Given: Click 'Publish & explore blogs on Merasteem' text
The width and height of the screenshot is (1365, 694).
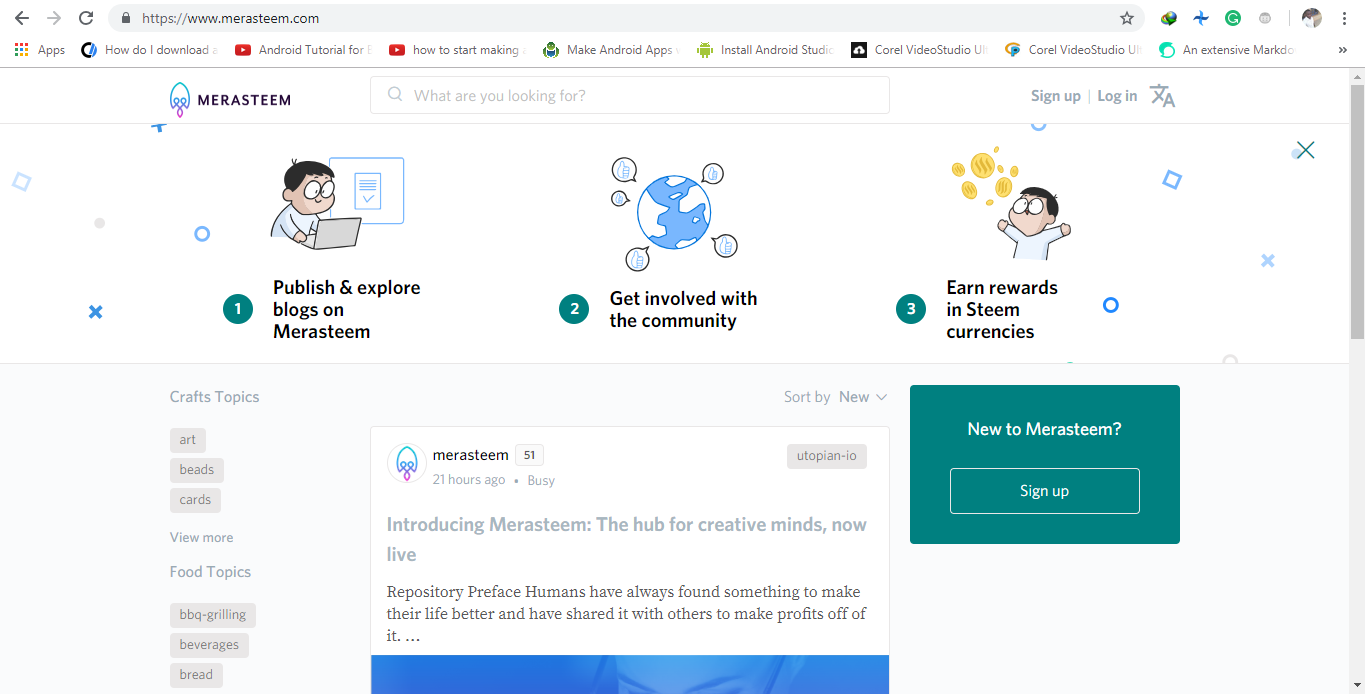Looking at the screenshot, I should (347, 309).
